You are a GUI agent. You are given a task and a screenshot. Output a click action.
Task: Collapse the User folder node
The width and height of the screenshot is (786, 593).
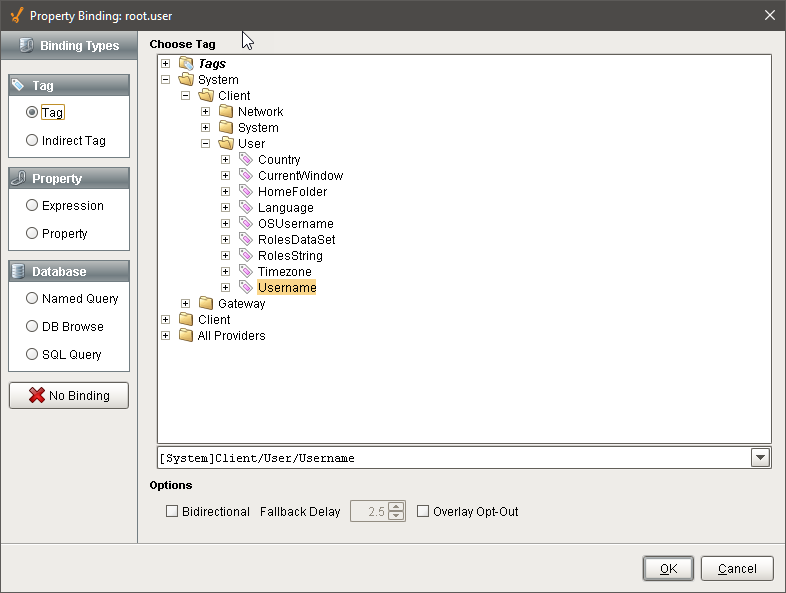tap(206, 143)
